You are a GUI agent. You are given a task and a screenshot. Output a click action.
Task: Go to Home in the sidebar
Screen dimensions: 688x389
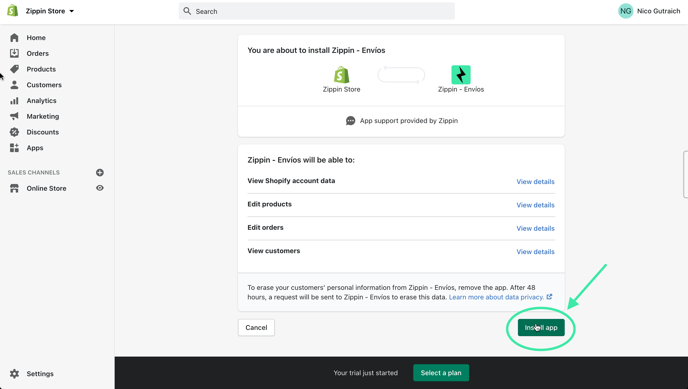tap(36, 38)
